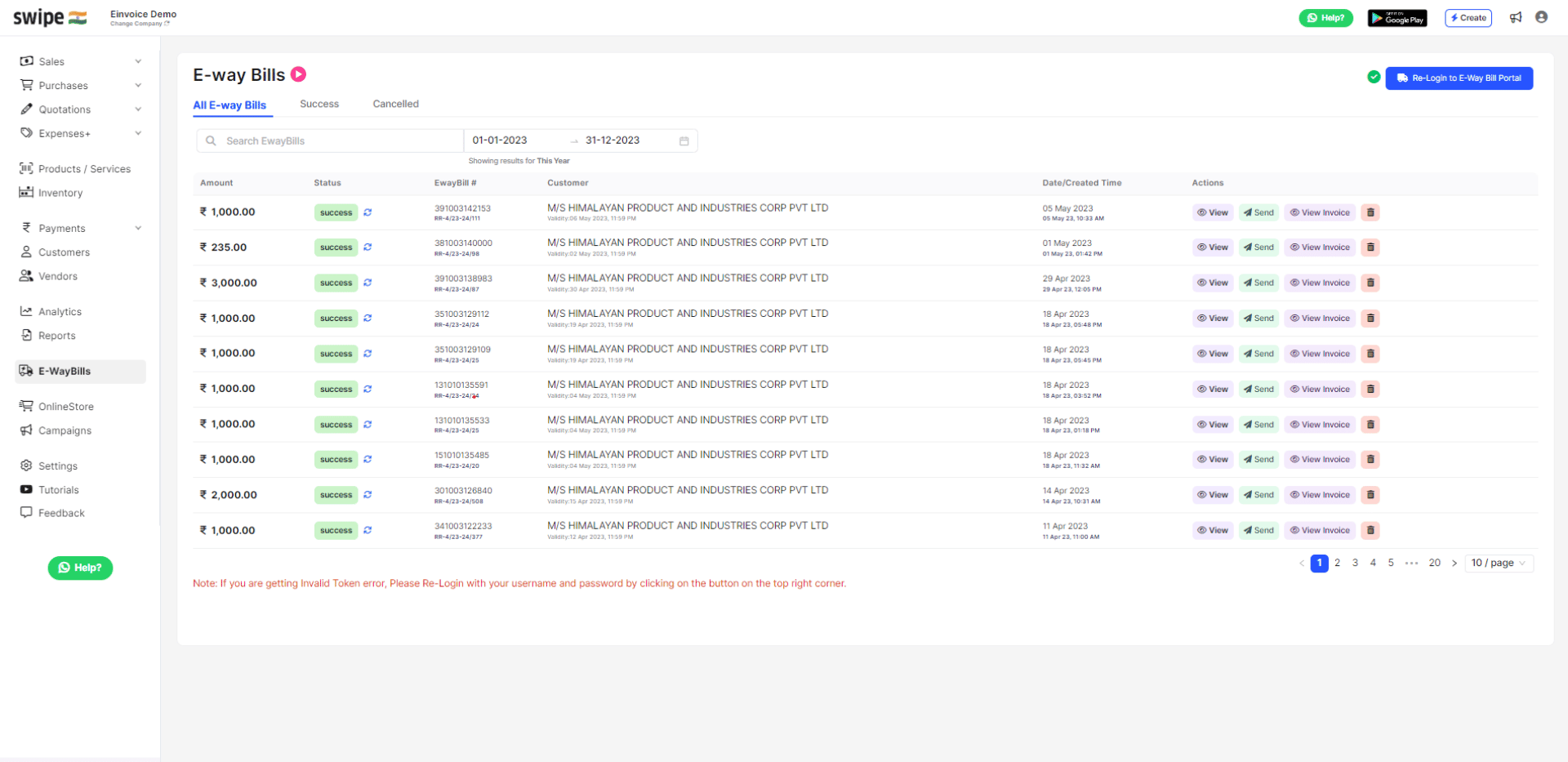Click the play video icon beside E-way Bills

coord(299,74)
